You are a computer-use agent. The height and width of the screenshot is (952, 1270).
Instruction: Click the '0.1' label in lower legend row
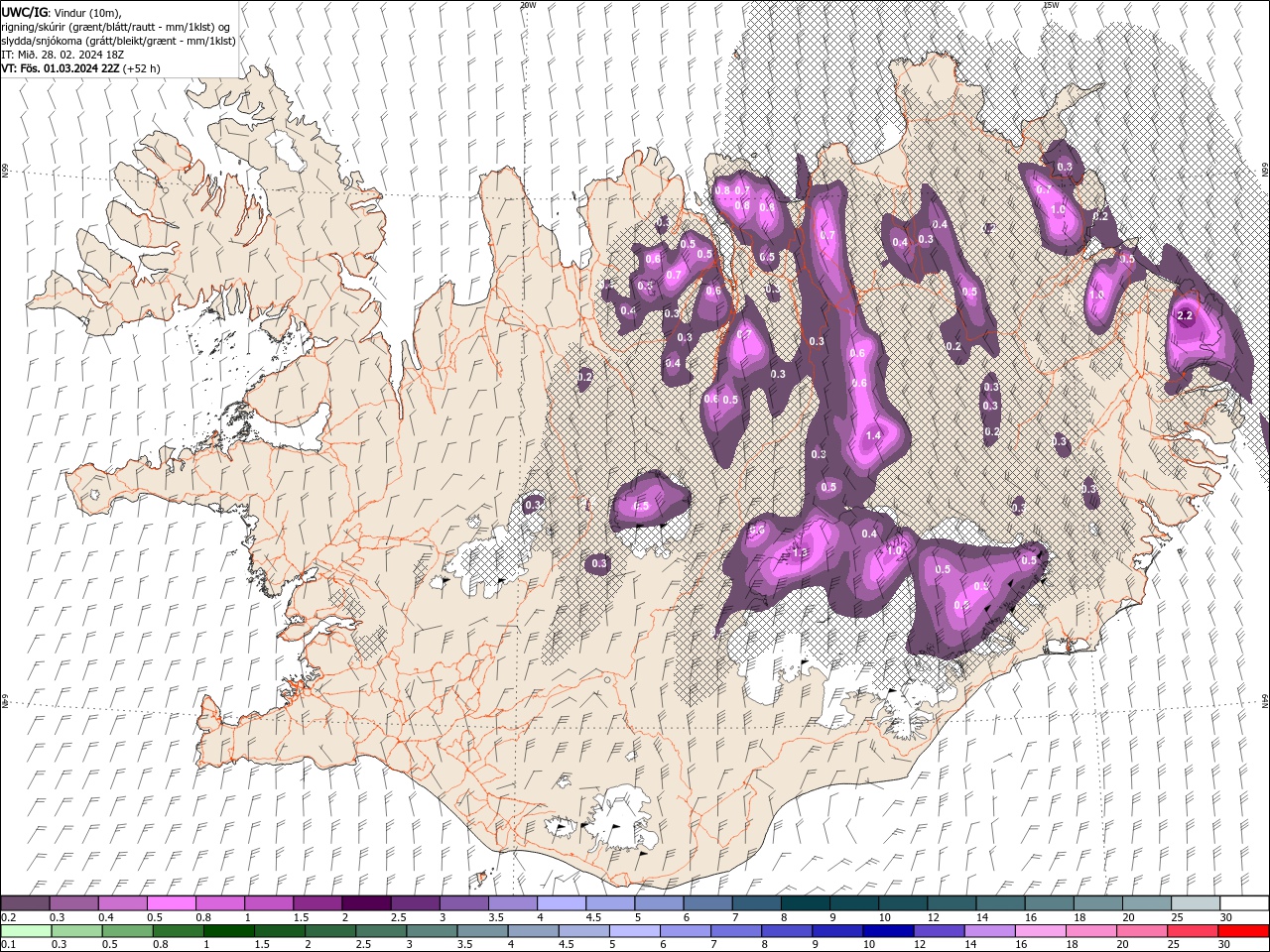(x=8, y=945)
